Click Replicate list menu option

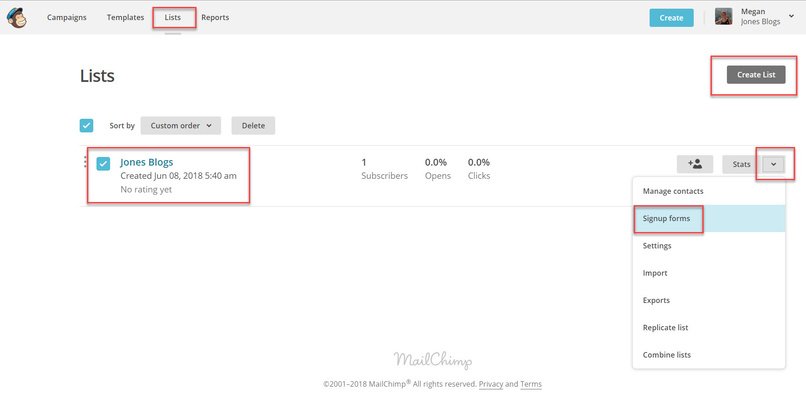click(x=709, y=327)
